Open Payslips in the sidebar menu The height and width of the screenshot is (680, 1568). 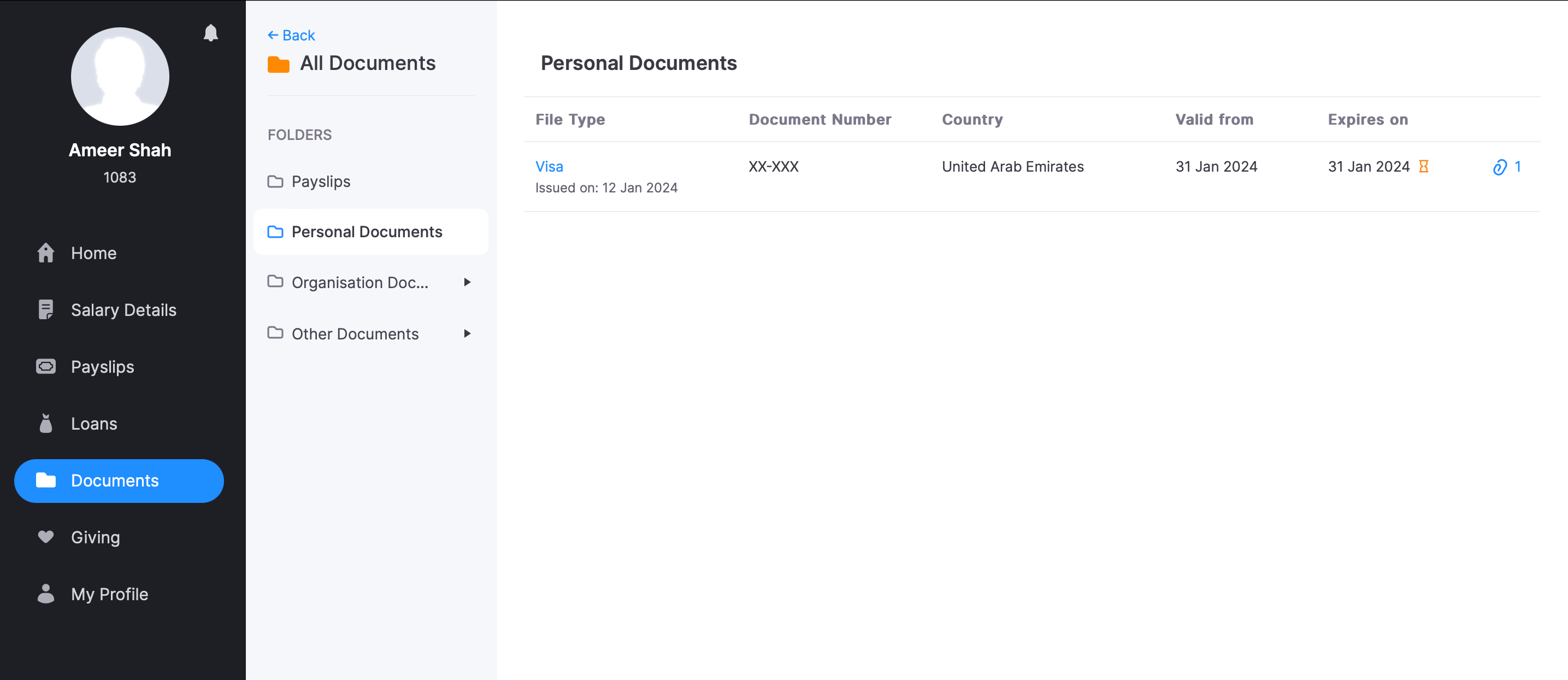(x=102, y=366)
